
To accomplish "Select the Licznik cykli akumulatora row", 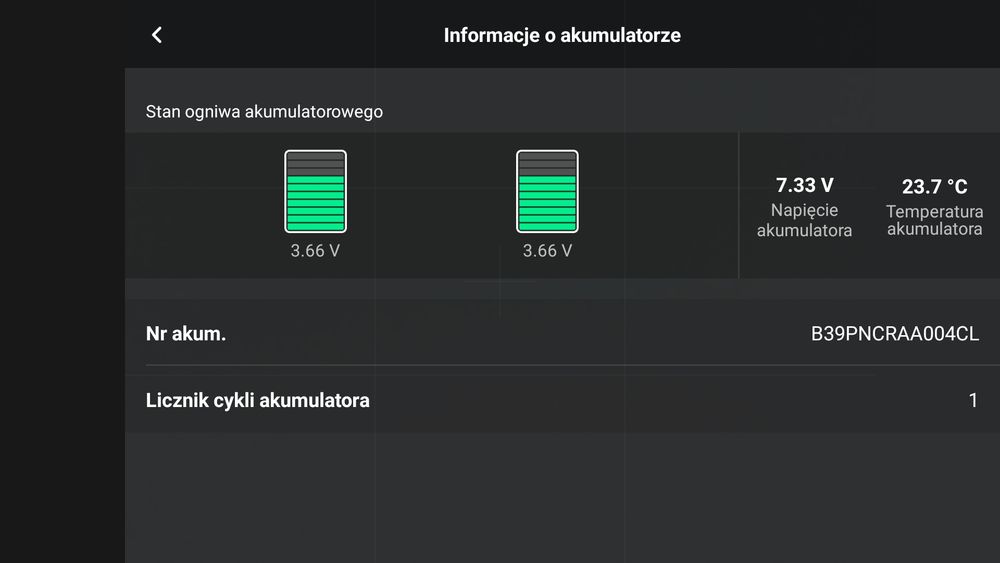I will (x=562, y=400).
